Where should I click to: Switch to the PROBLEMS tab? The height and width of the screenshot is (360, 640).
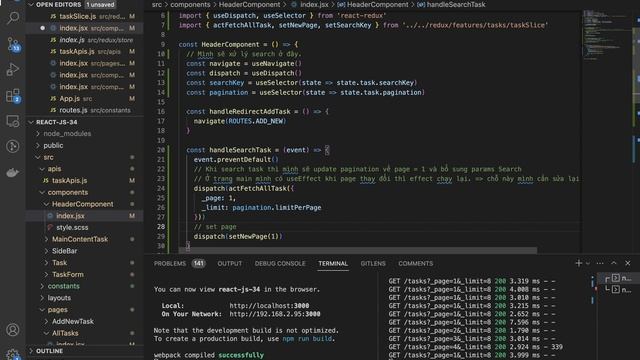point(170,263)
